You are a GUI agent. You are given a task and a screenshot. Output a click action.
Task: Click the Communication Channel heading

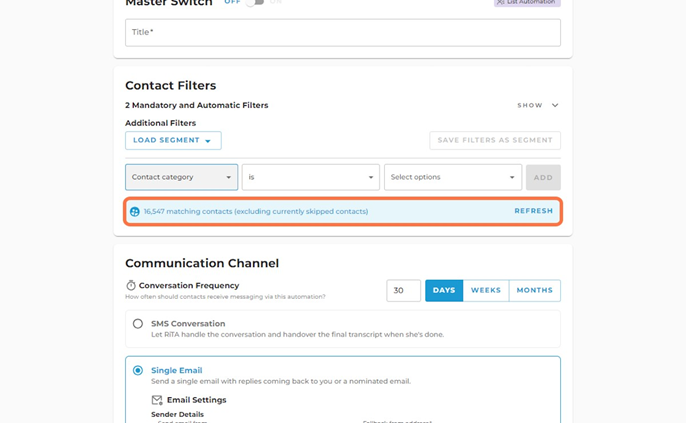(x=202, y=263)
